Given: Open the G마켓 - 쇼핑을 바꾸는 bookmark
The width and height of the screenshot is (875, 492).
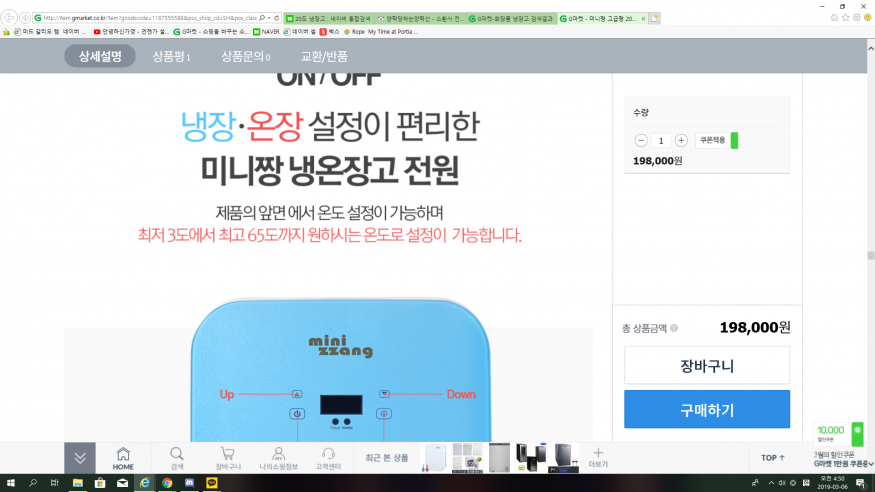Looking at the screenshot, I should click(x=211, y=32).
